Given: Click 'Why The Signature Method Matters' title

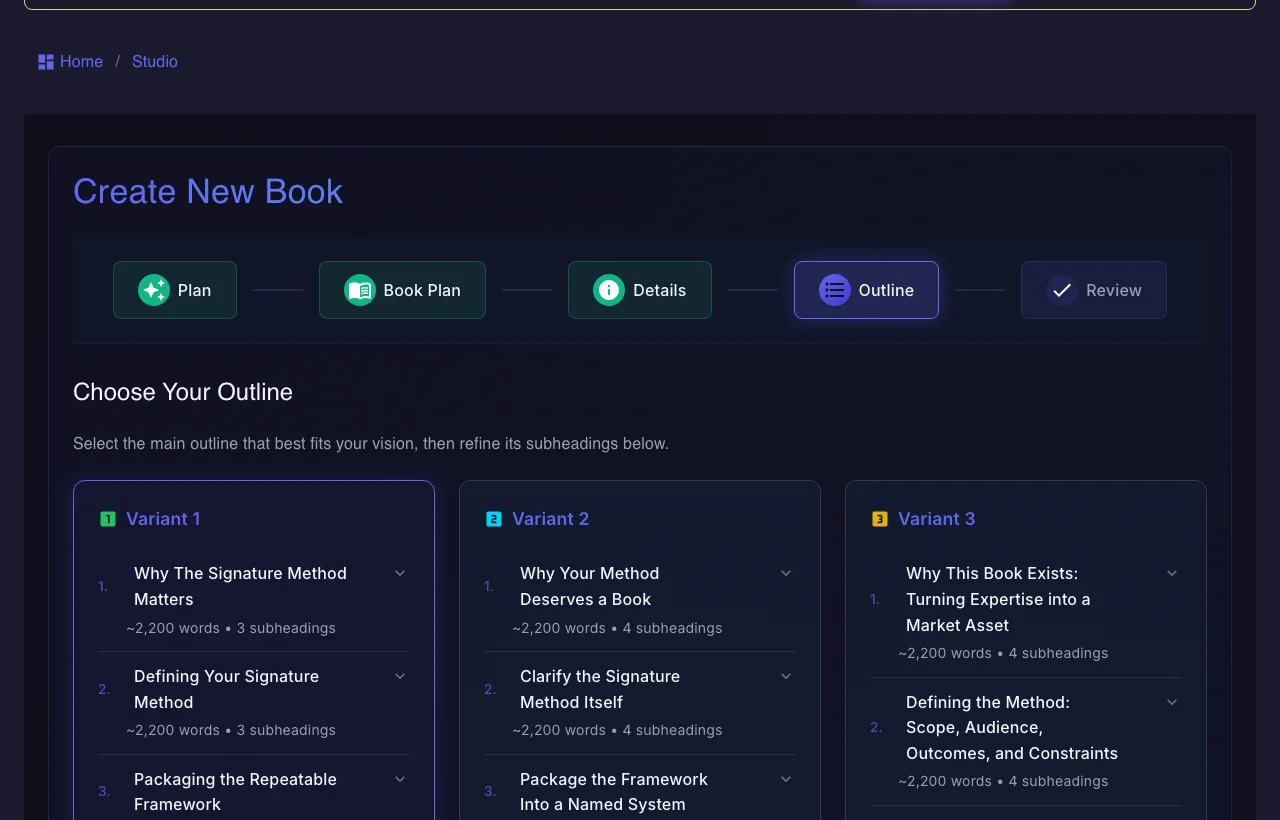Looking at the screenshot, I should pos(240,586).
